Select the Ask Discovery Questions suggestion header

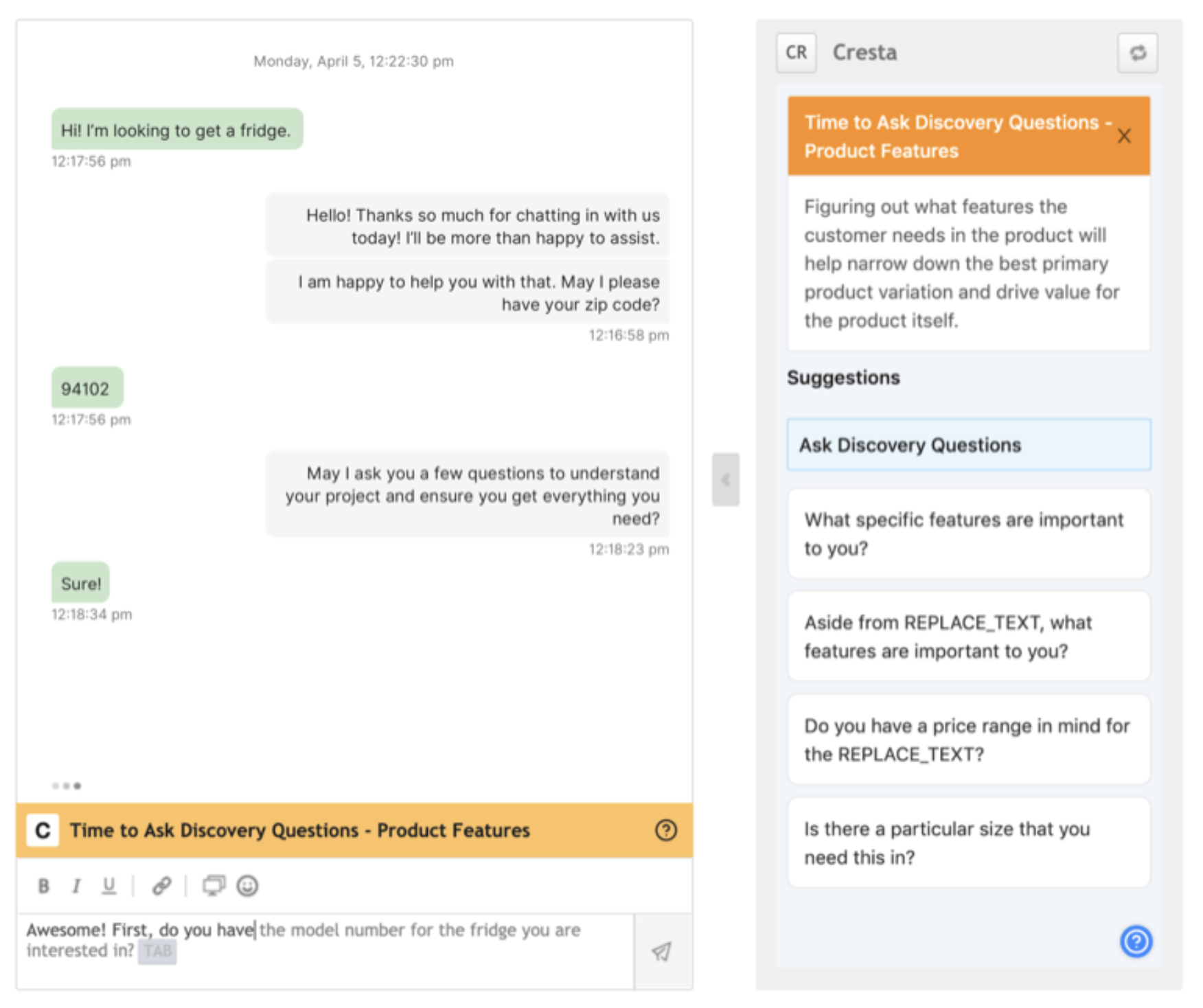tap(968, 445)
